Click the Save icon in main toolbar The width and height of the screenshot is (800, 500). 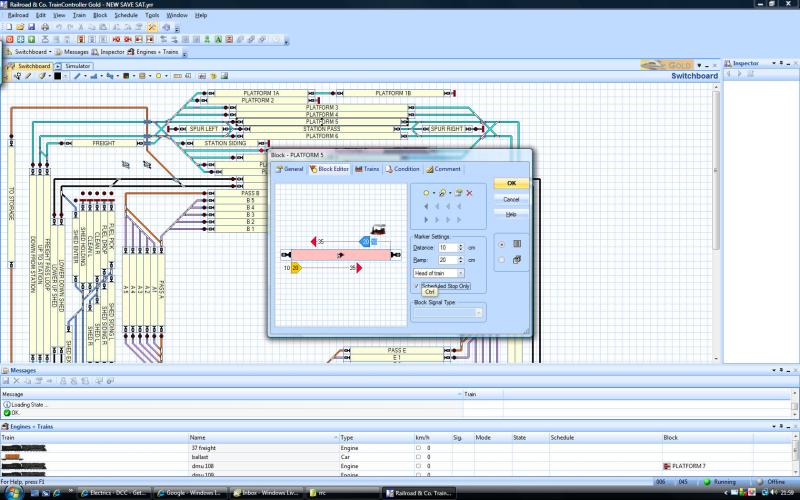(30, 27)
